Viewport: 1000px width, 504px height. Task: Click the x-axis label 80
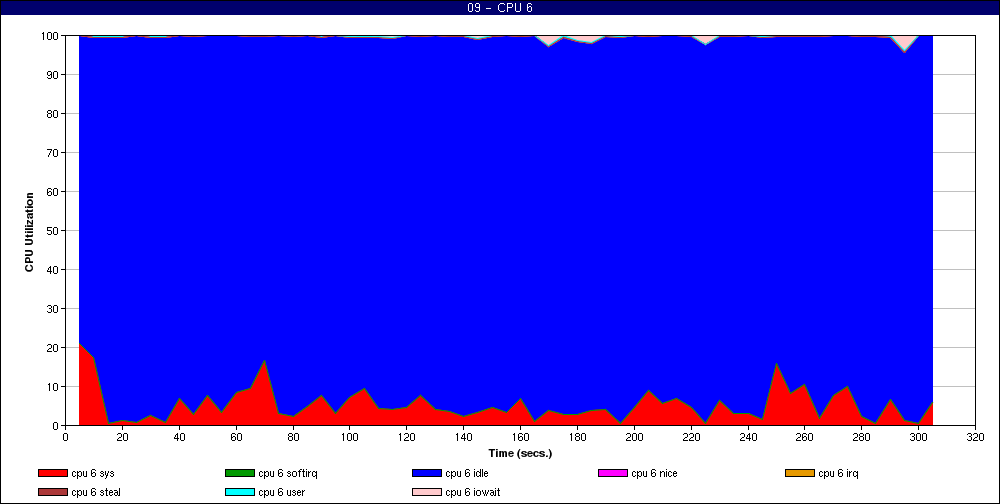tap(293, 437)
